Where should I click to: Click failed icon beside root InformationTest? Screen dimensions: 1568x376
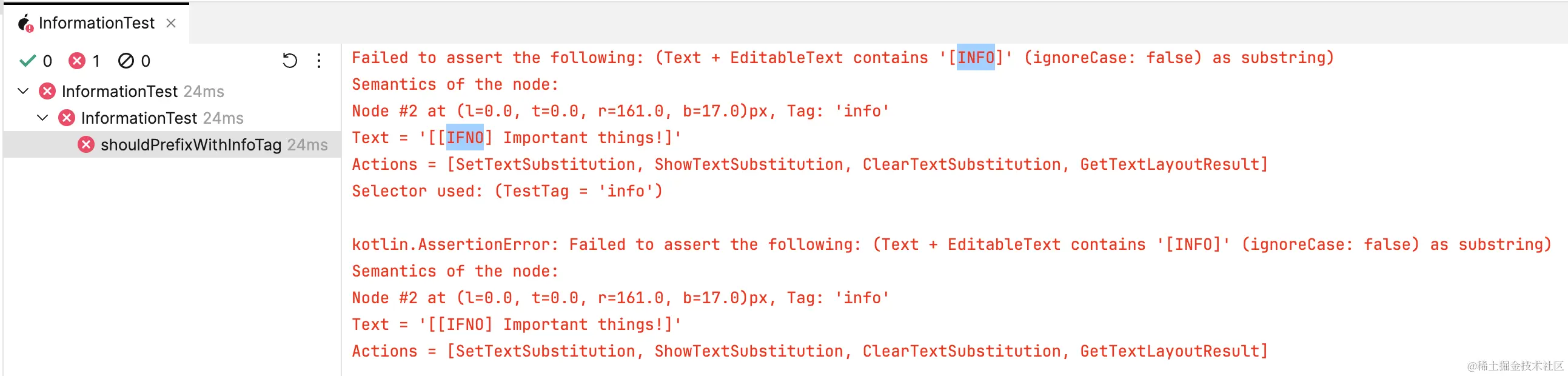pyautogui.click(x=47, y=91)
